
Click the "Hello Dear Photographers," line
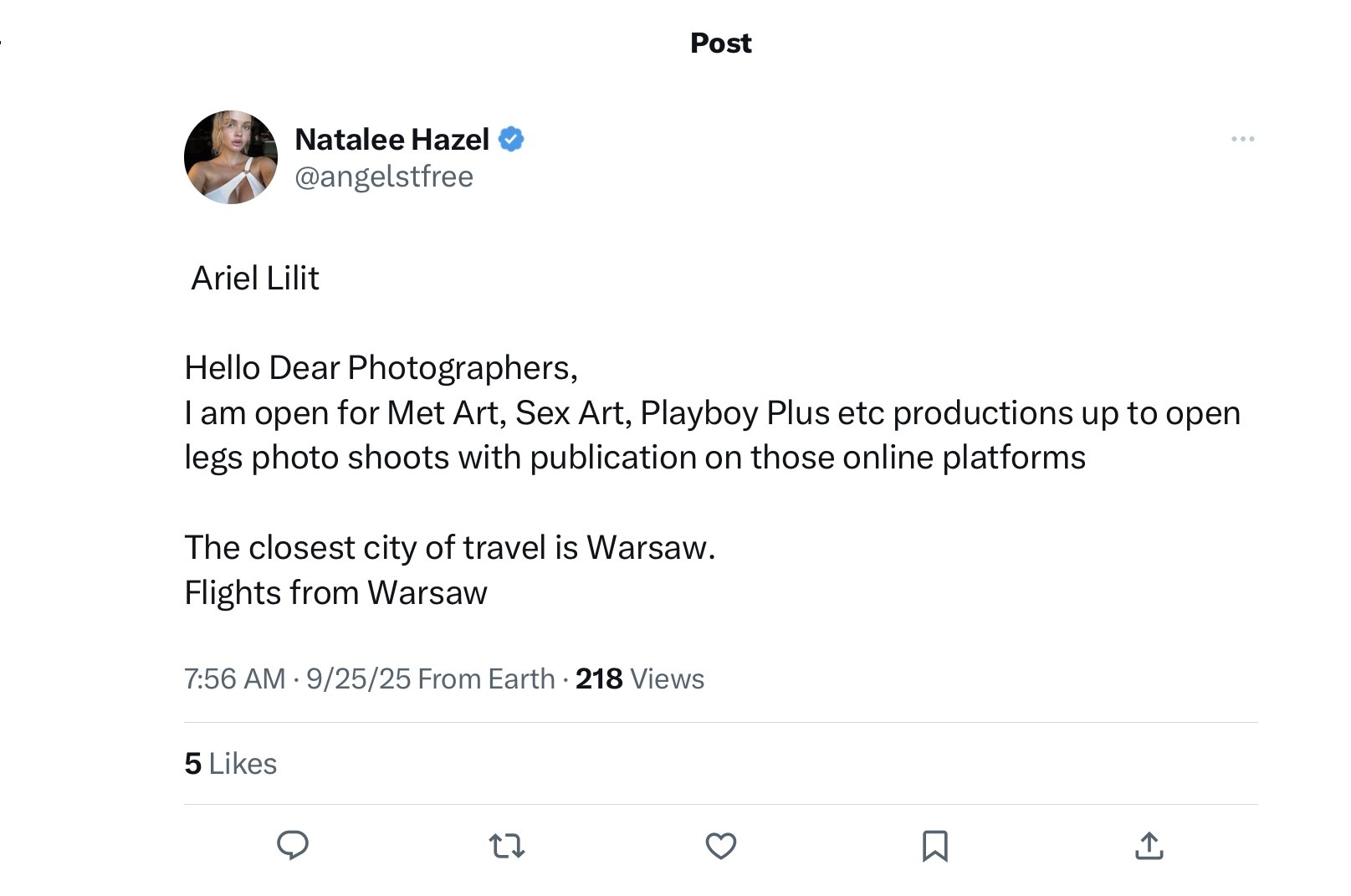coord(381,367)
